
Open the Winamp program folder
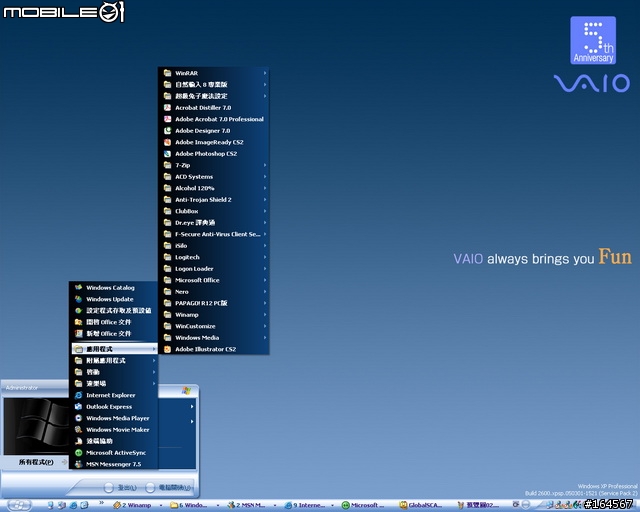coord(213,315)
